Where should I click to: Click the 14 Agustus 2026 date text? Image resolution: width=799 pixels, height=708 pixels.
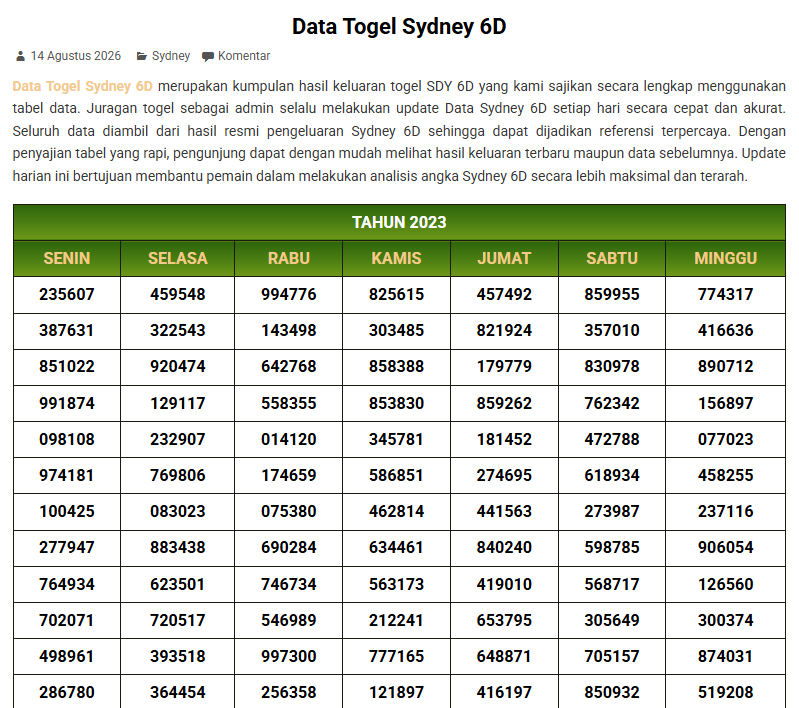point(75,56)
